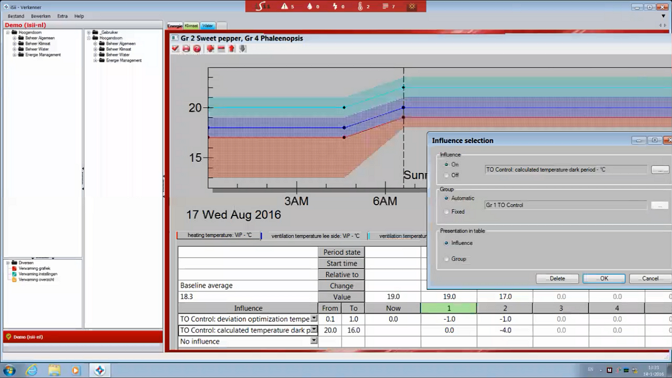The height and width of the screenshot is (378, 672).
Task: Choose Group presentation in table option
Action: 446,259
